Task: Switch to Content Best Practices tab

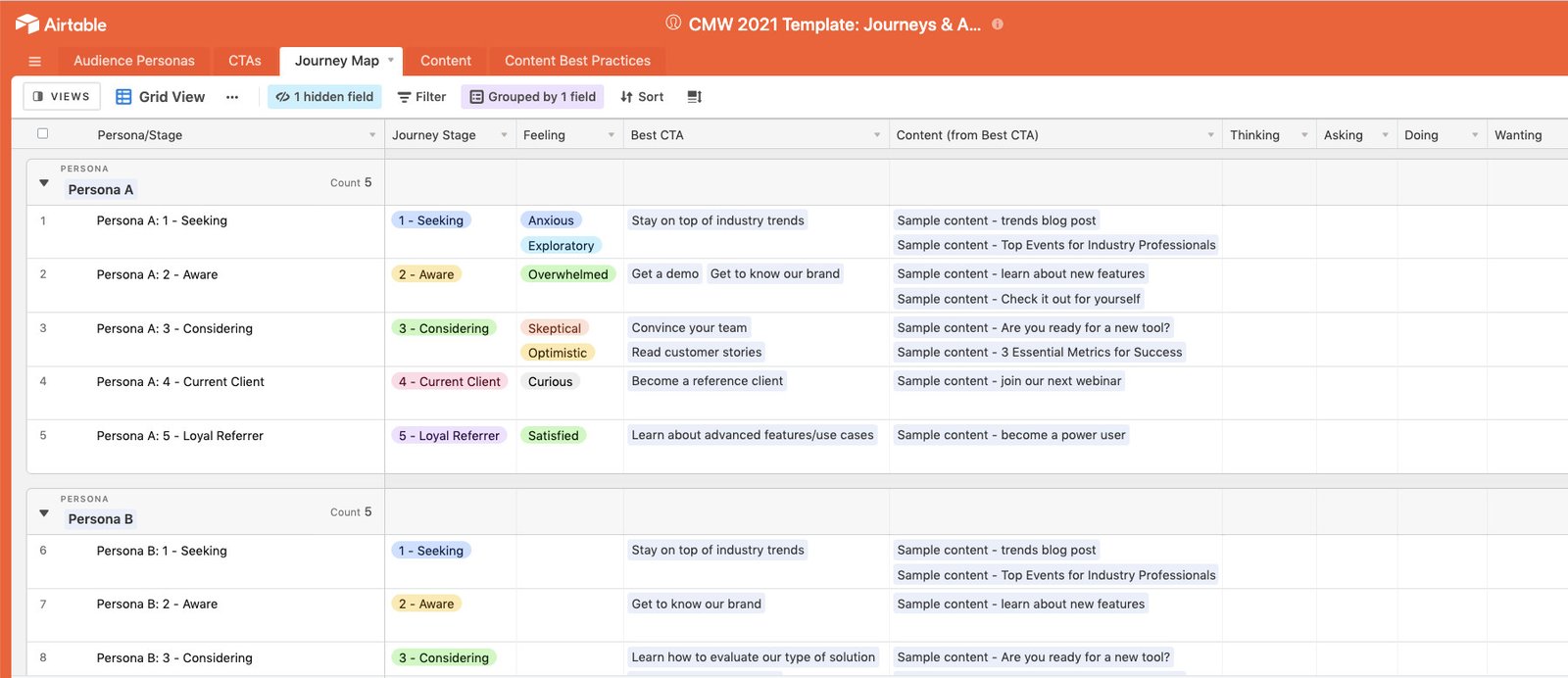Action: point(577,61)
